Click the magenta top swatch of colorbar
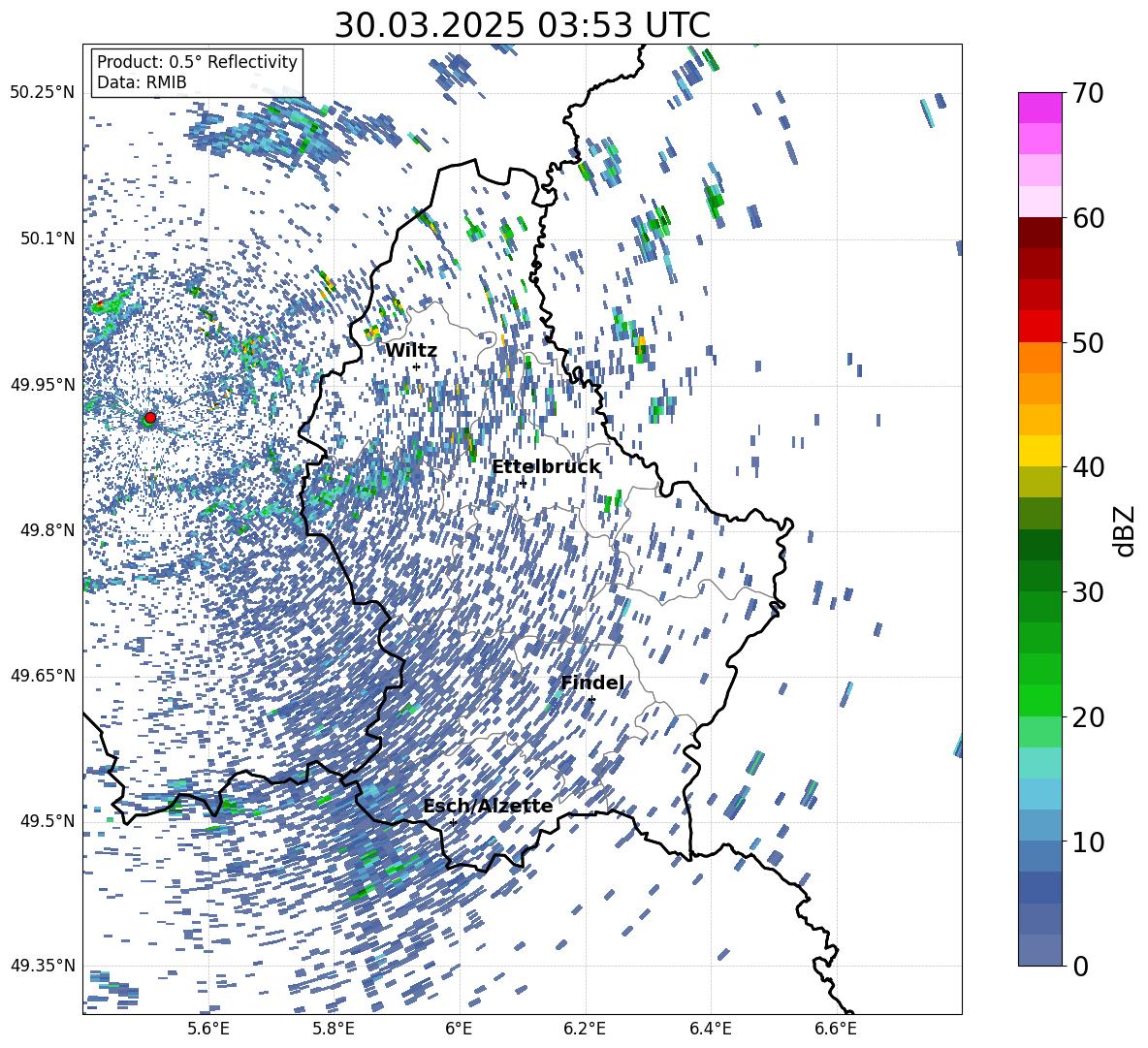 pyautogui.click(x=1039, y=109)
